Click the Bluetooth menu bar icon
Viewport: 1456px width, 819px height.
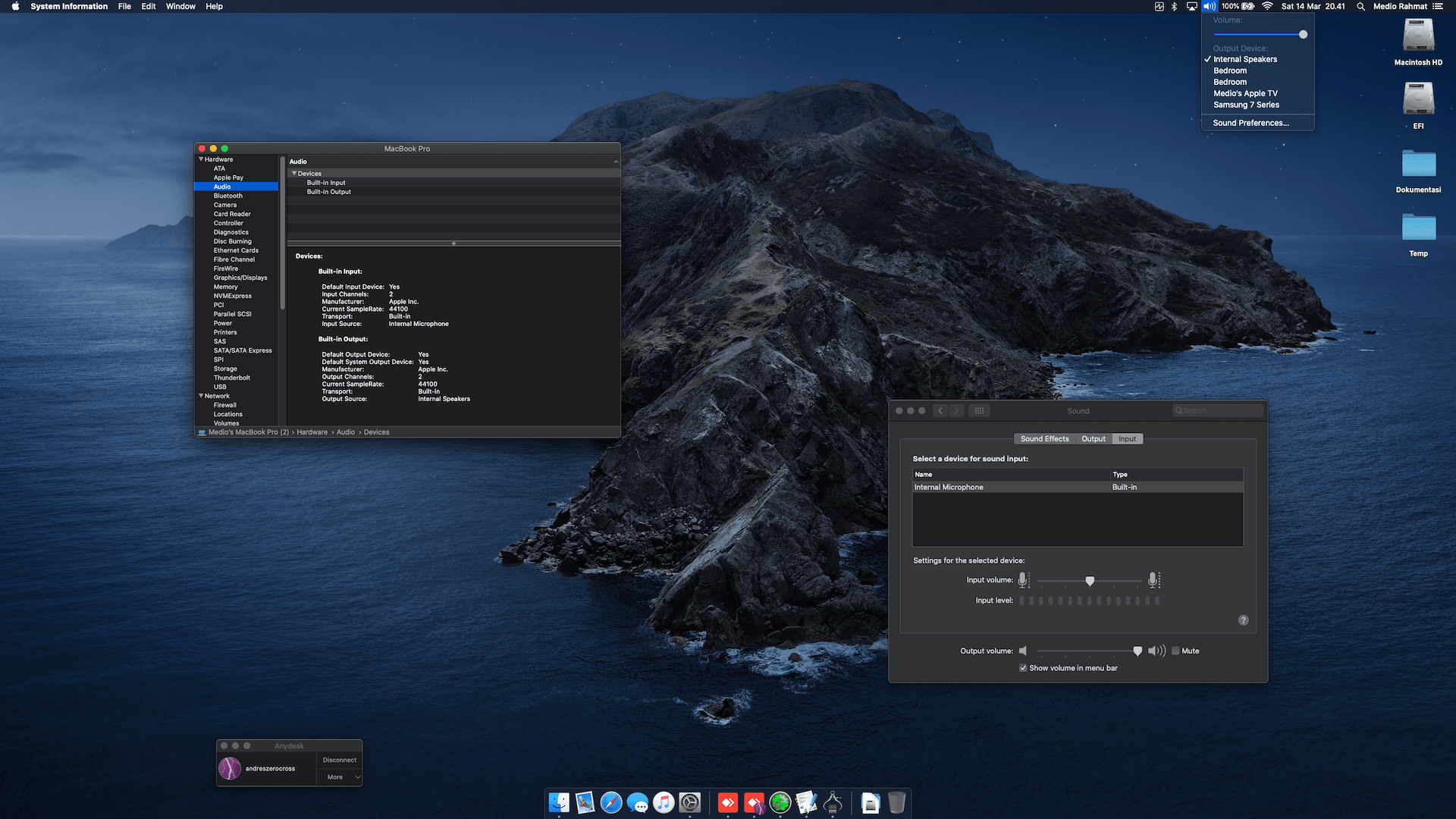point(1175,6)
